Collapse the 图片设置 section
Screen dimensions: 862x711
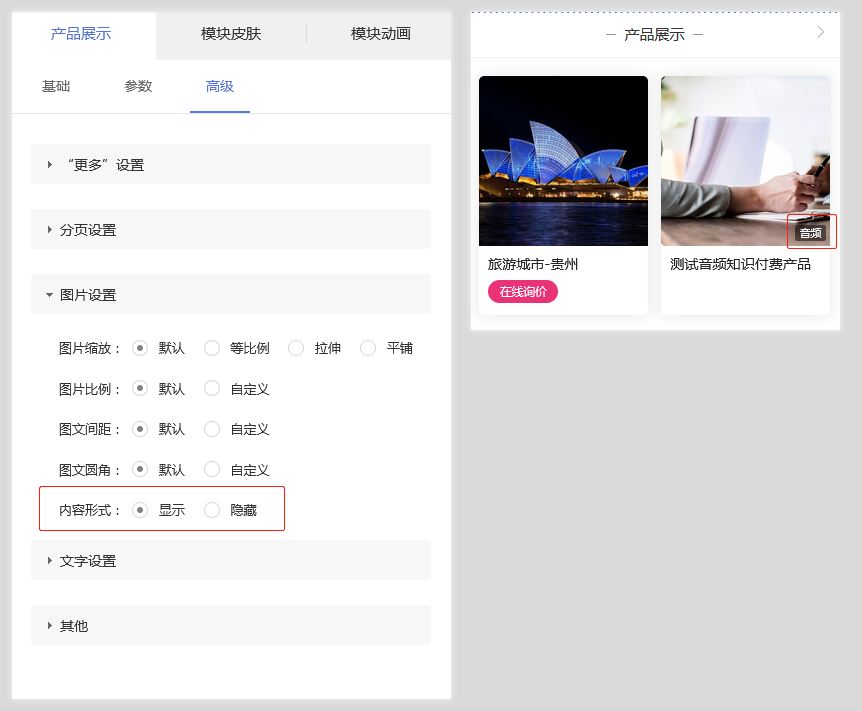tap(231, 294)
